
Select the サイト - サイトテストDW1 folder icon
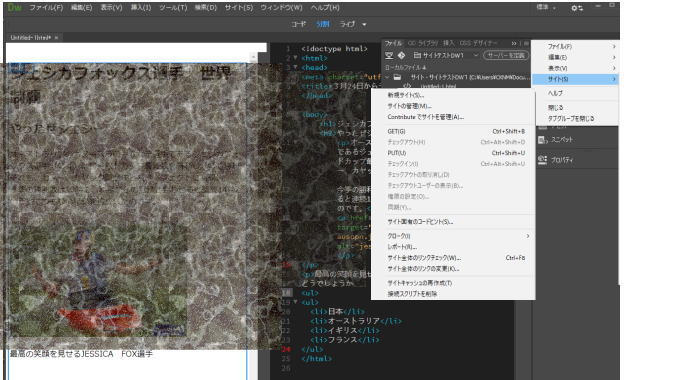point(397,77)
